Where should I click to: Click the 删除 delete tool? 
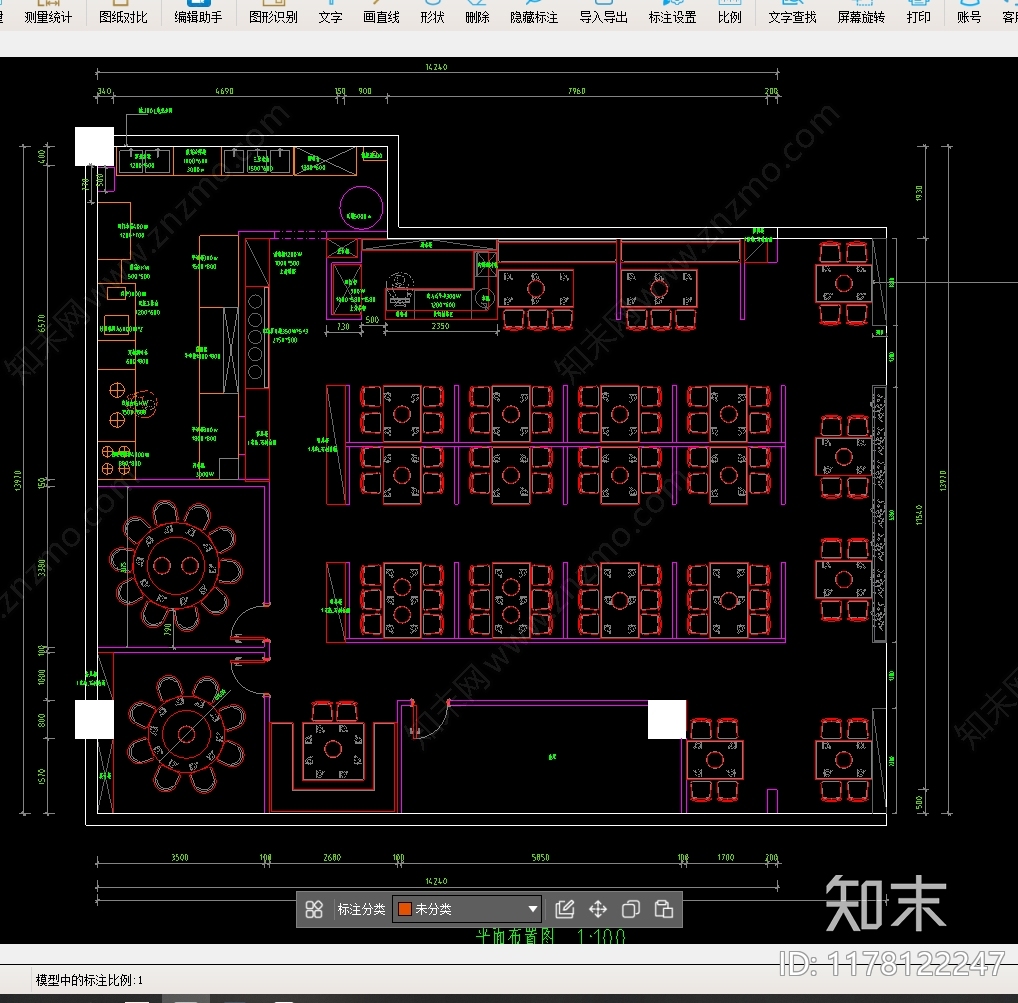[x=477, y=12]
